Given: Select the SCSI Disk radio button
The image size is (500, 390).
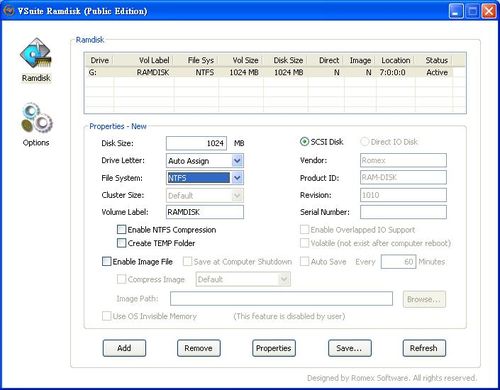Looking at the screenshot, I should click(x=304, y=142).
